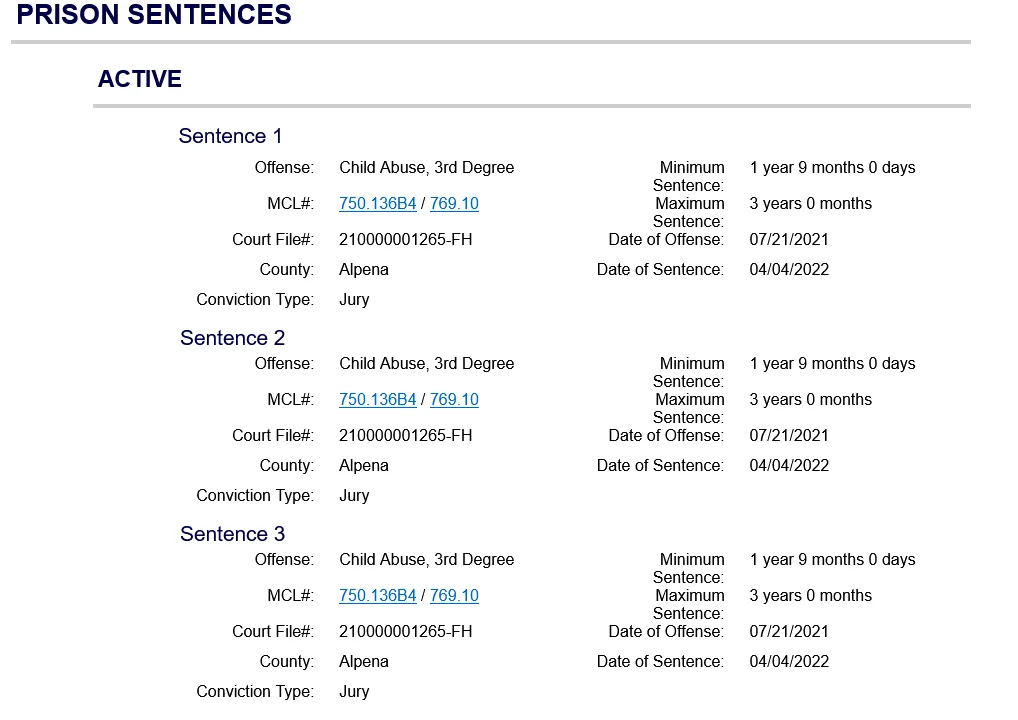This screenshot has width=1018, height=720.
Task: Select the Sentence 3 heading
Action: coord(232,534)
